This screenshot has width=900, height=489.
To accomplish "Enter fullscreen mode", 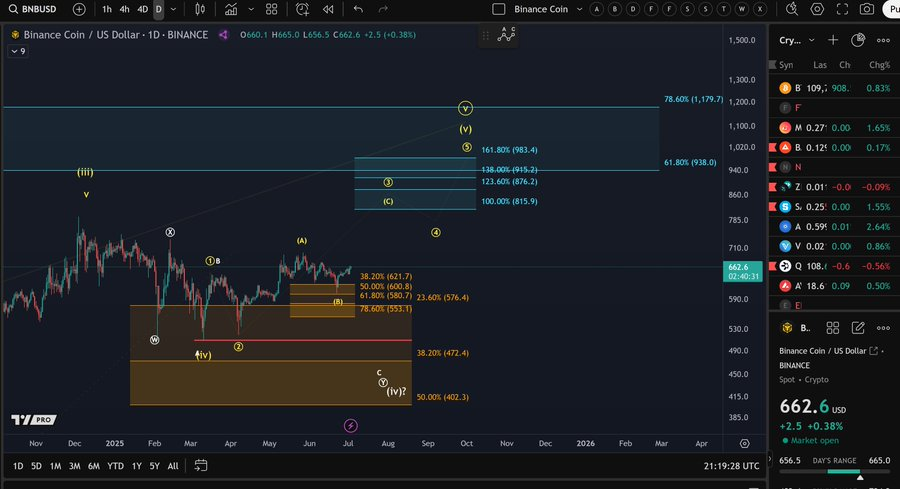I will click(842, 9).
